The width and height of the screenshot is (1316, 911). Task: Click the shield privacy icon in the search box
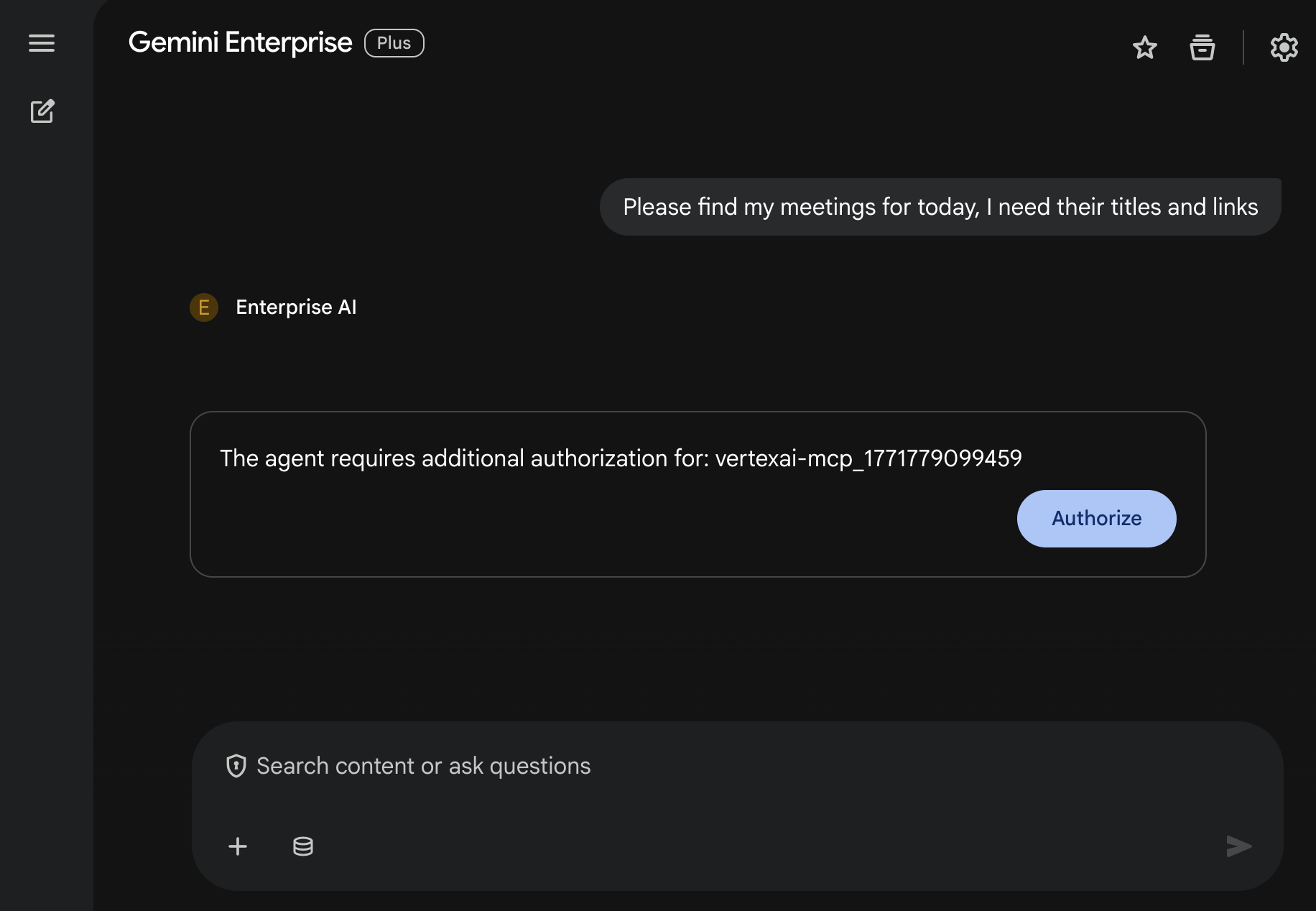point(236,766)
